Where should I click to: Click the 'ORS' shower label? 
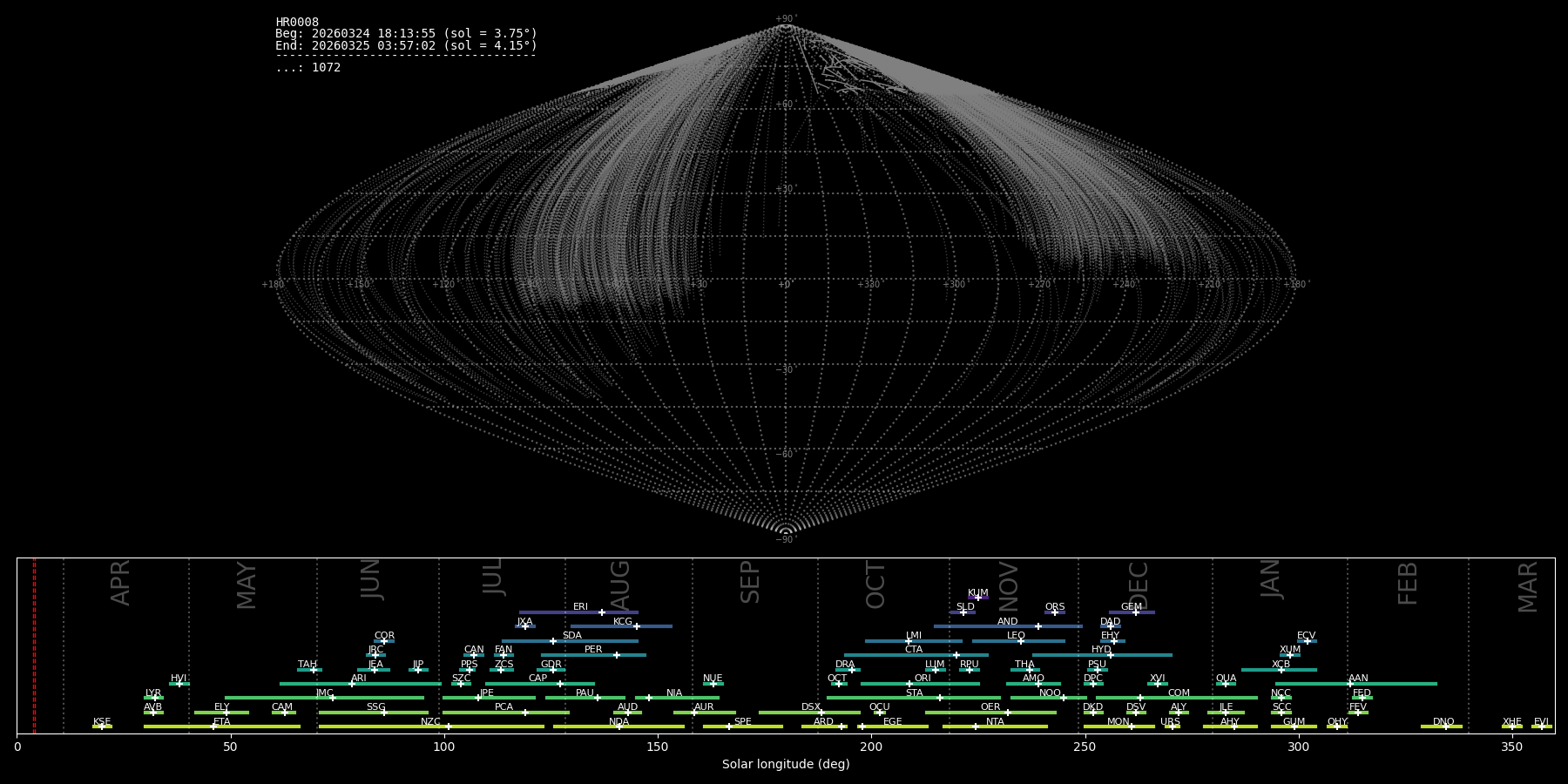tap(1054, 607)
